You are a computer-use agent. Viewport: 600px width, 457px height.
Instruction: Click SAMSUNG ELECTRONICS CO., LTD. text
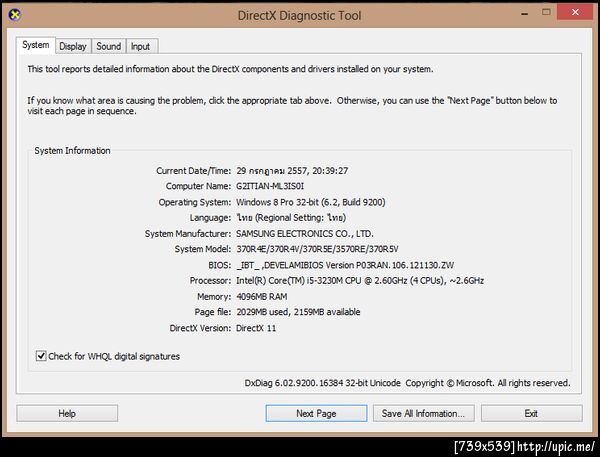point(305,233)
